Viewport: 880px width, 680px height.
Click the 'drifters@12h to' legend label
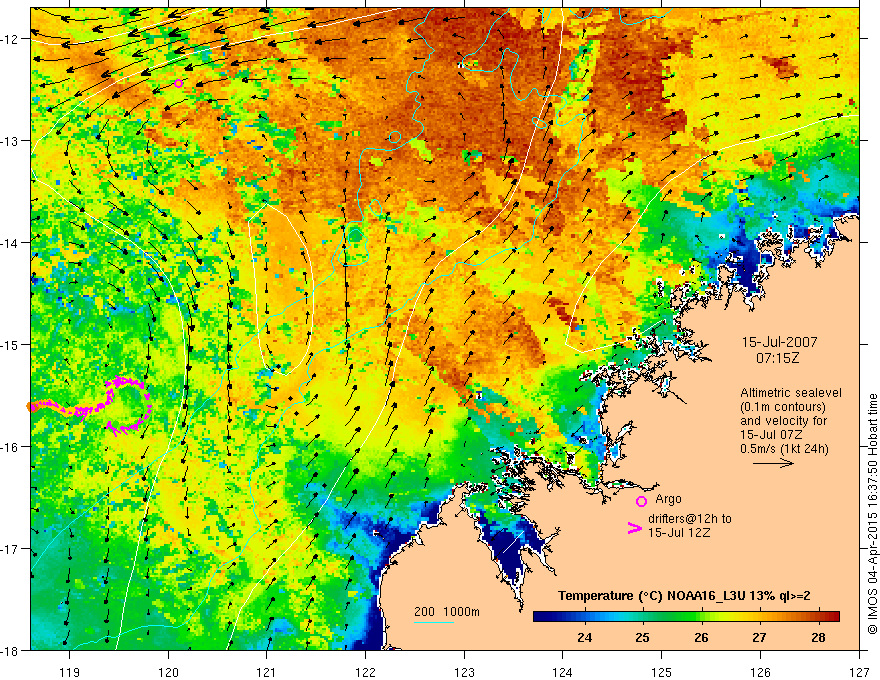690,518
